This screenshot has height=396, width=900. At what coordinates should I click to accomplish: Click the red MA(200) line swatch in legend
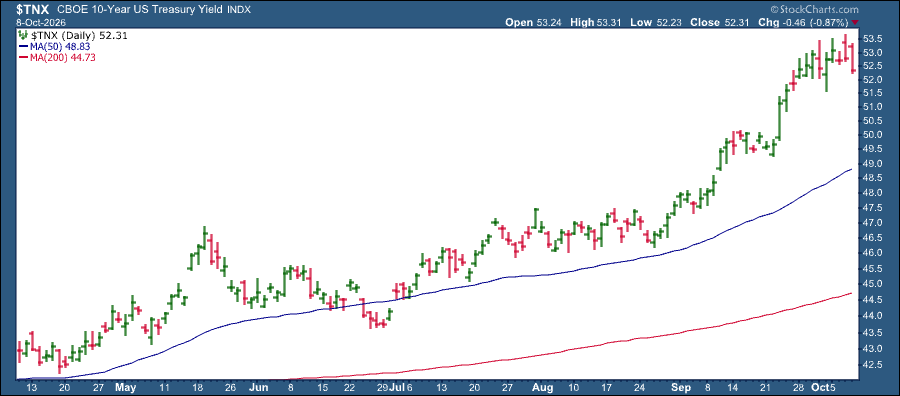[x=24, y=56]
